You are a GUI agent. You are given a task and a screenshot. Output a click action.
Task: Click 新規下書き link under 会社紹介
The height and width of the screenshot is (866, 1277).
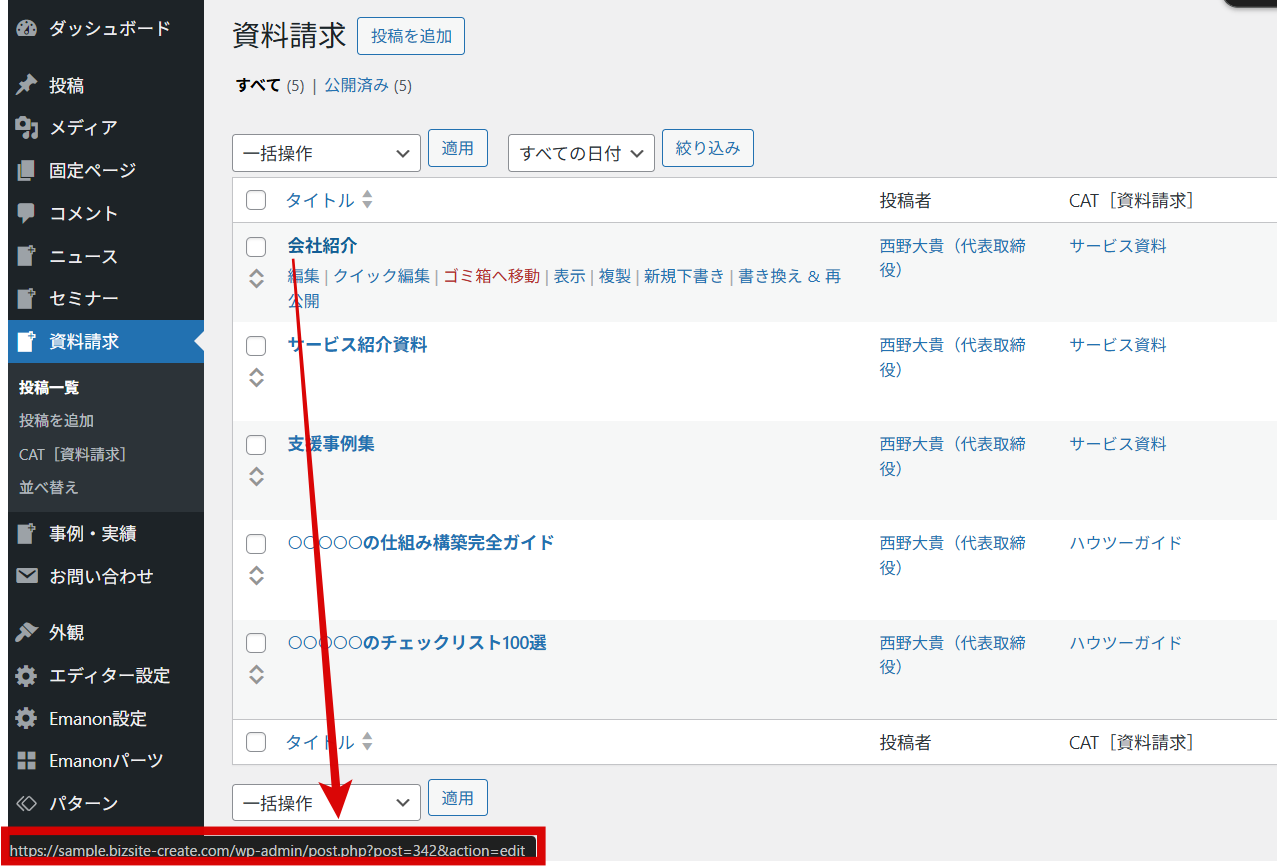684,276
